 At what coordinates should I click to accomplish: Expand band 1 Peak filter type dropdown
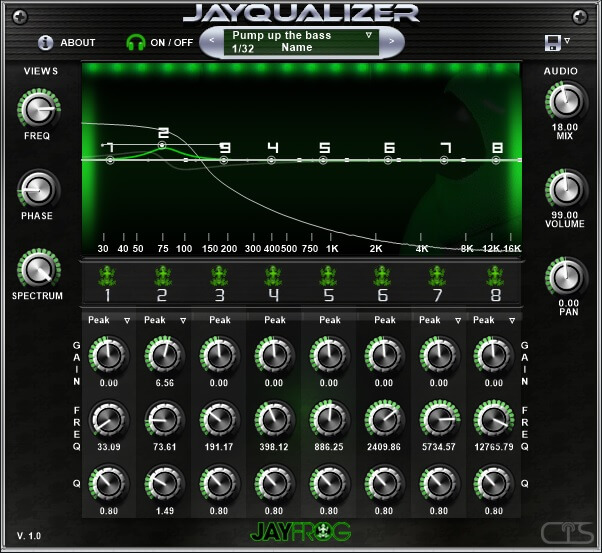pyautogui.click(x=127, y=320)
